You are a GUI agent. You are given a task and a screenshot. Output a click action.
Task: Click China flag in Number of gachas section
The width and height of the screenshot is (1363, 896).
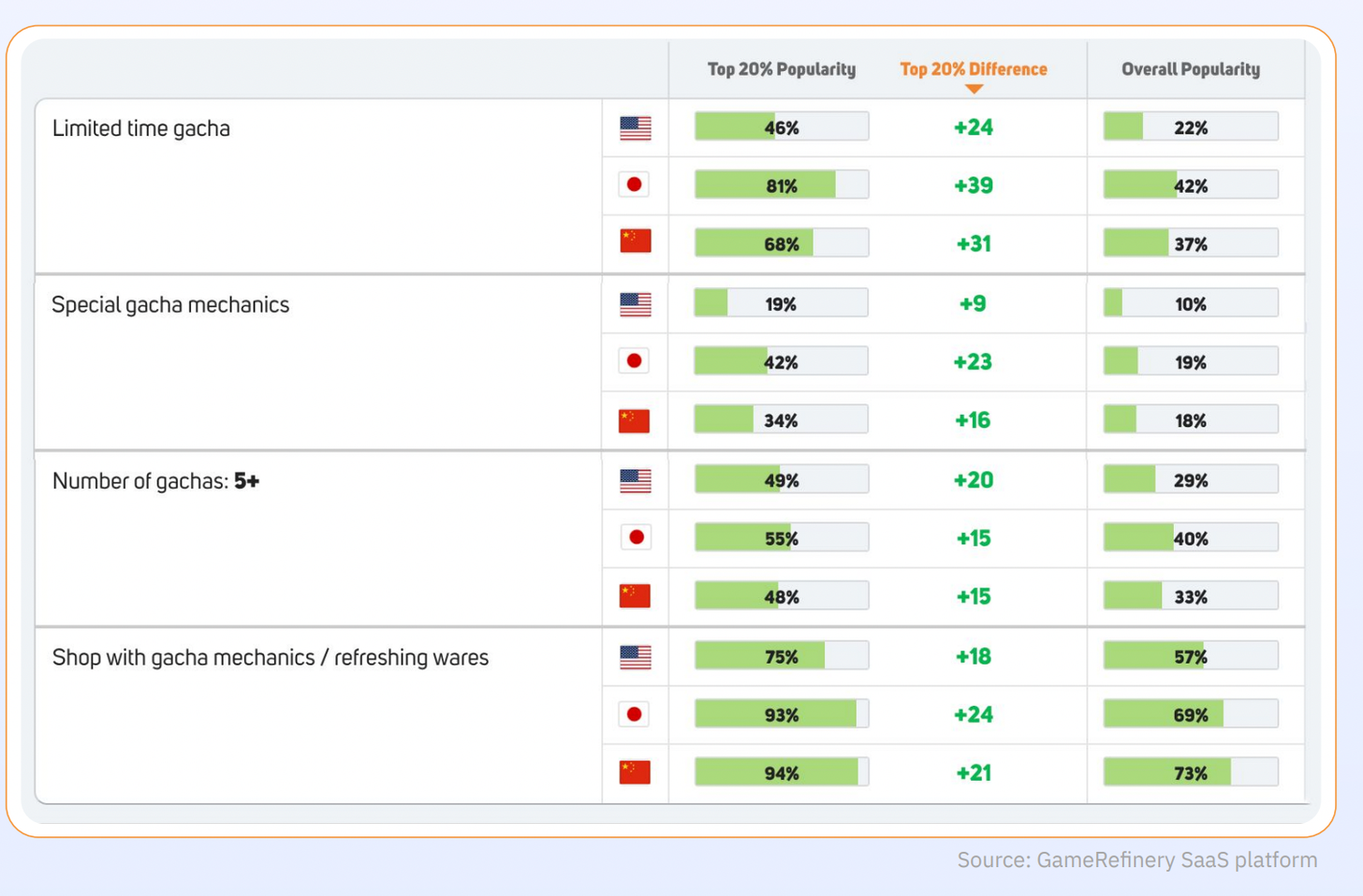635,595
